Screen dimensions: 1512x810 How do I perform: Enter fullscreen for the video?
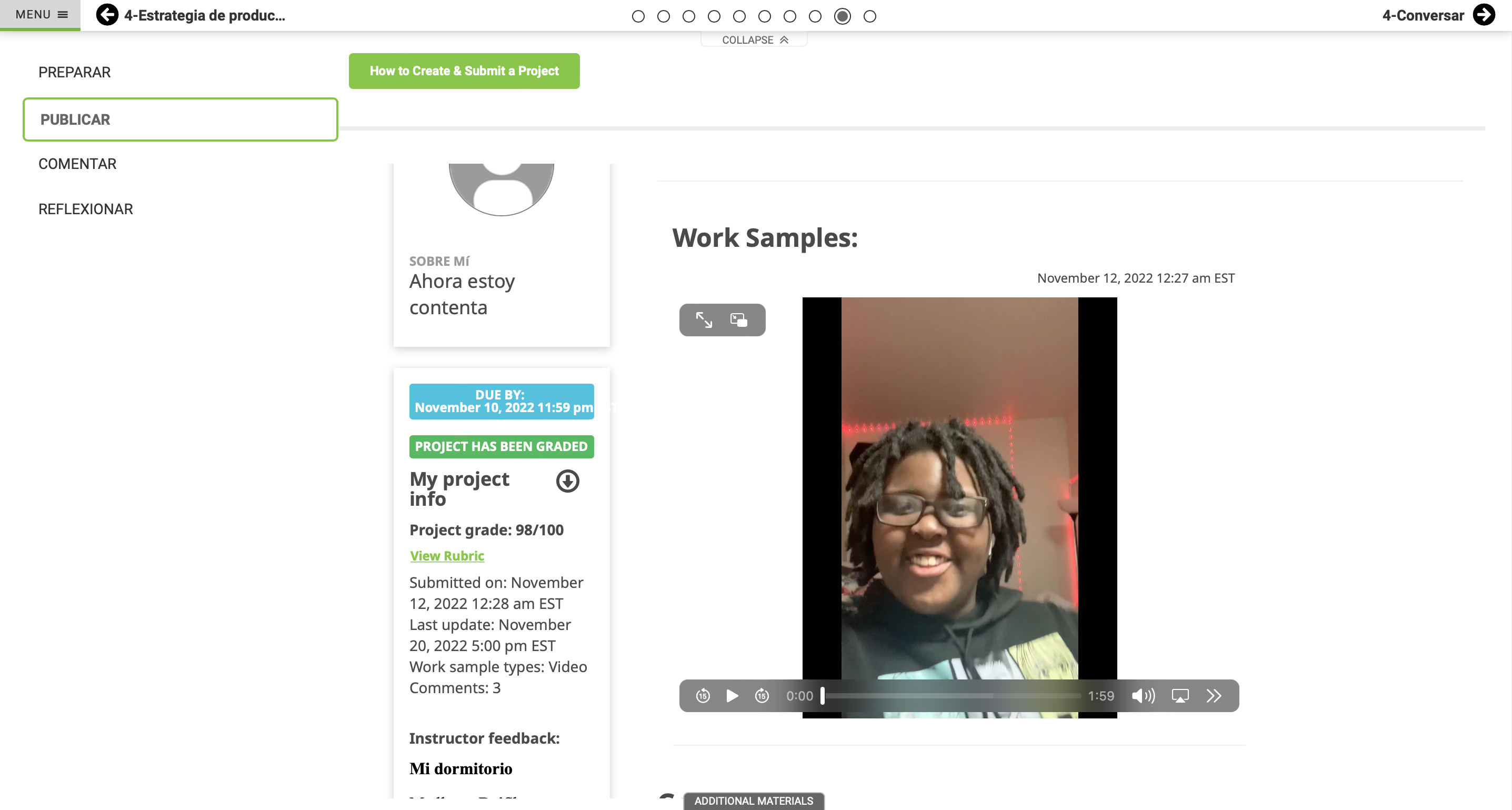[704, 320]
